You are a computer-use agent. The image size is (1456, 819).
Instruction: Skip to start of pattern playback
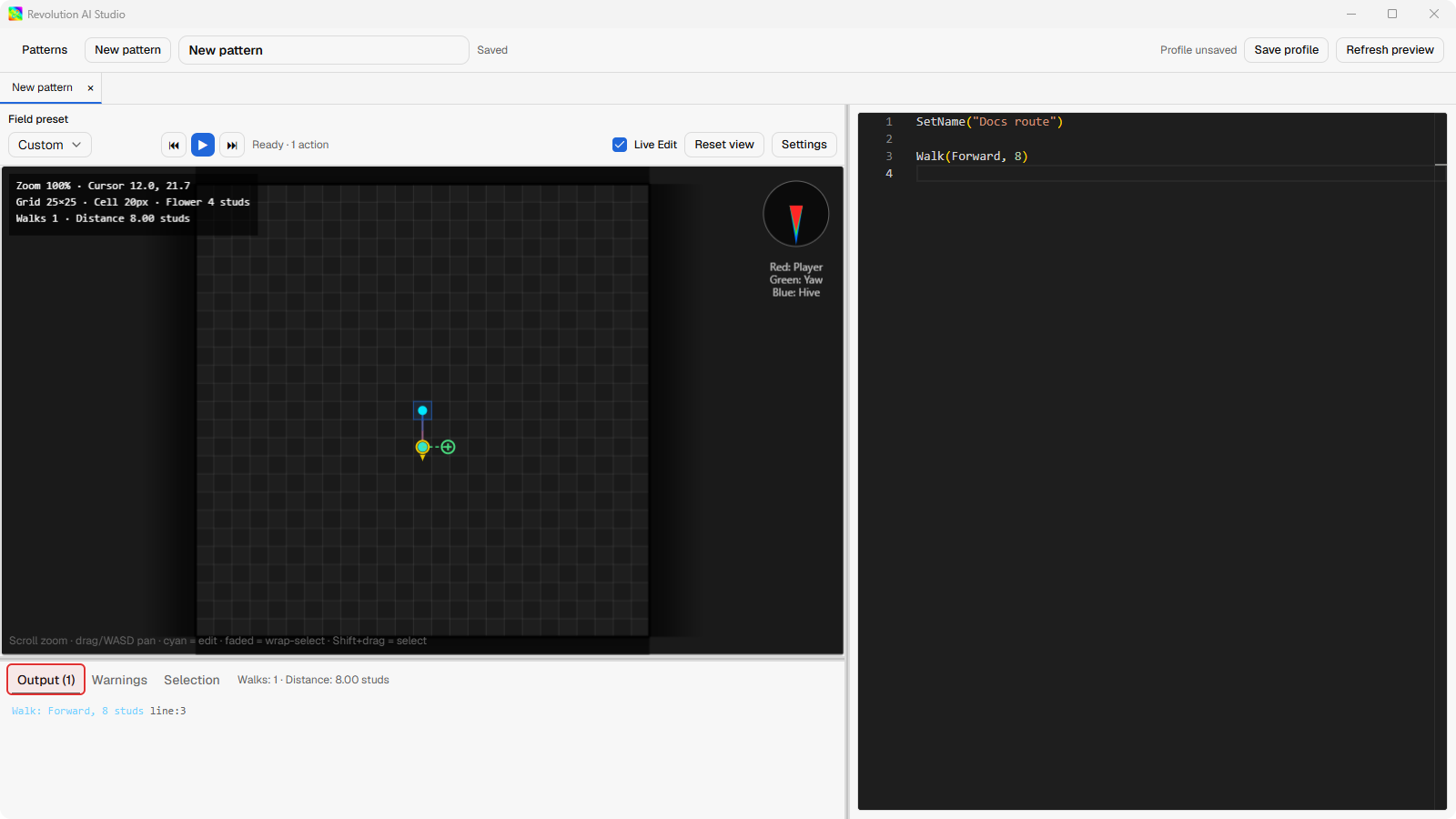click(x=174, y=145)
